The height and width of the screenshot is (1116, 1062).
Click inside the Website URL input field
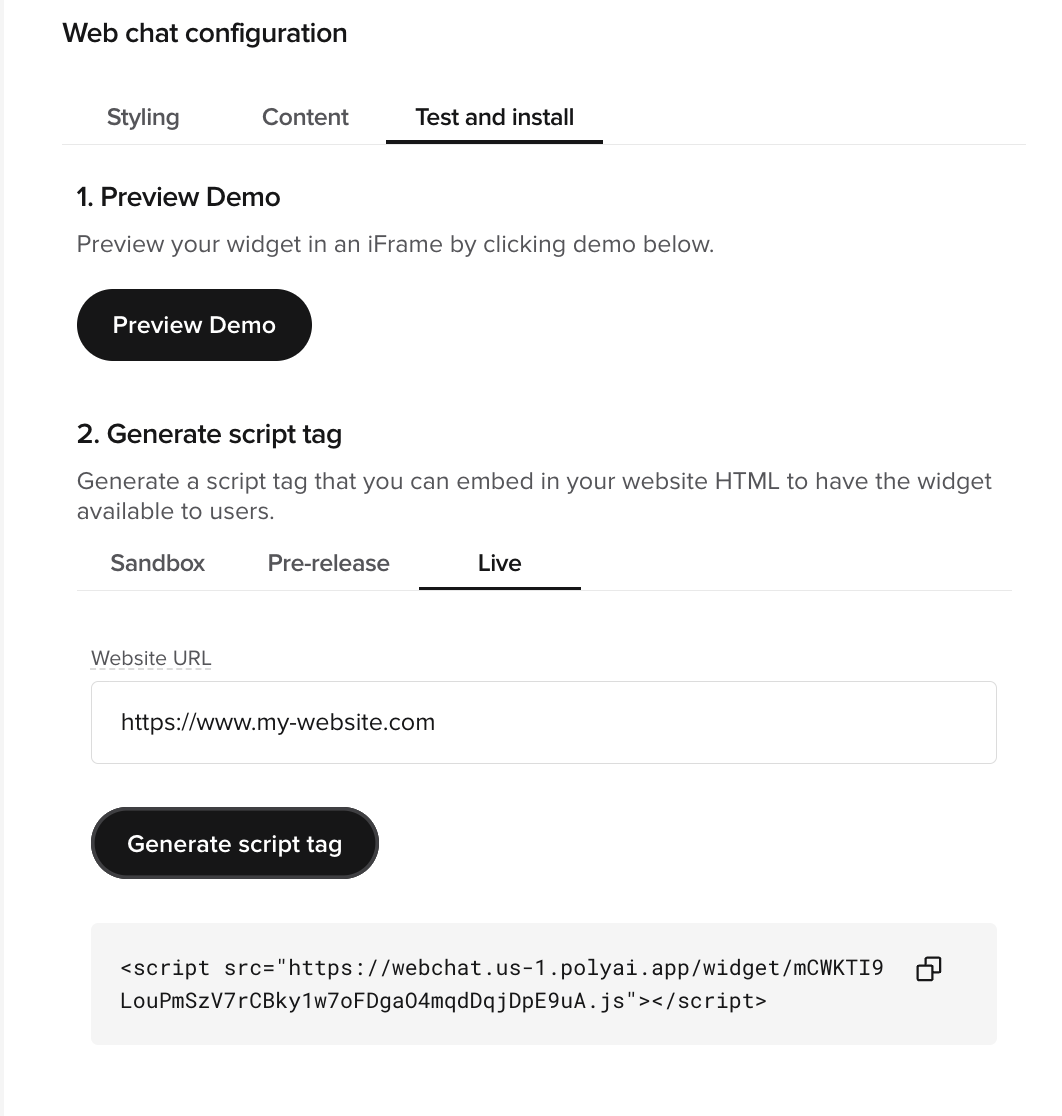(x=544, y=722)
